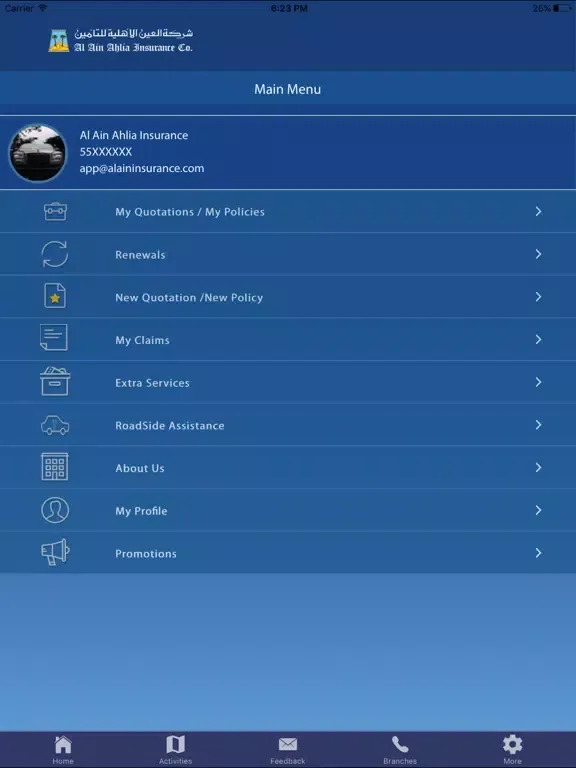The image size is (576, 768).
Task: Select the Promotions text label
Action: tap(145, 553)
